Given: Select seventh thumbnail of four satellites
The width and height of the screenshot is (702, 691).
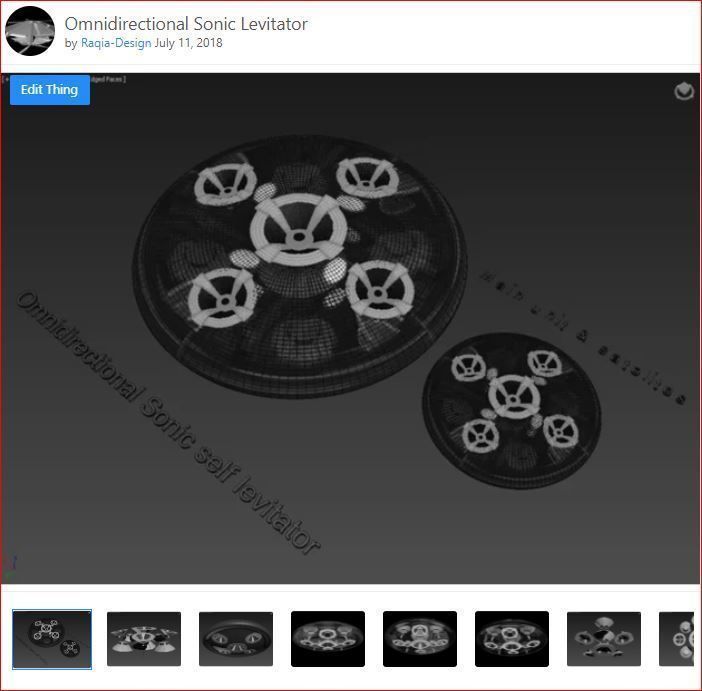Looking at the screenshot, I should [604, 639].
